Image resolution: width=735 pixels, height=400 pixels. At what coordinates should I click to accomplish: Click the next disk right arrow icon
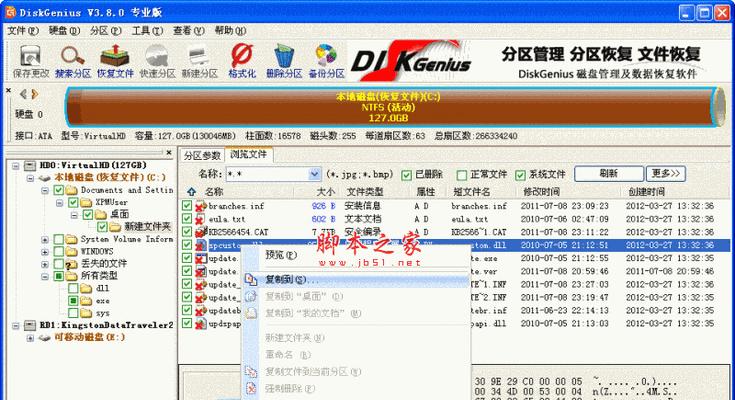35,94
